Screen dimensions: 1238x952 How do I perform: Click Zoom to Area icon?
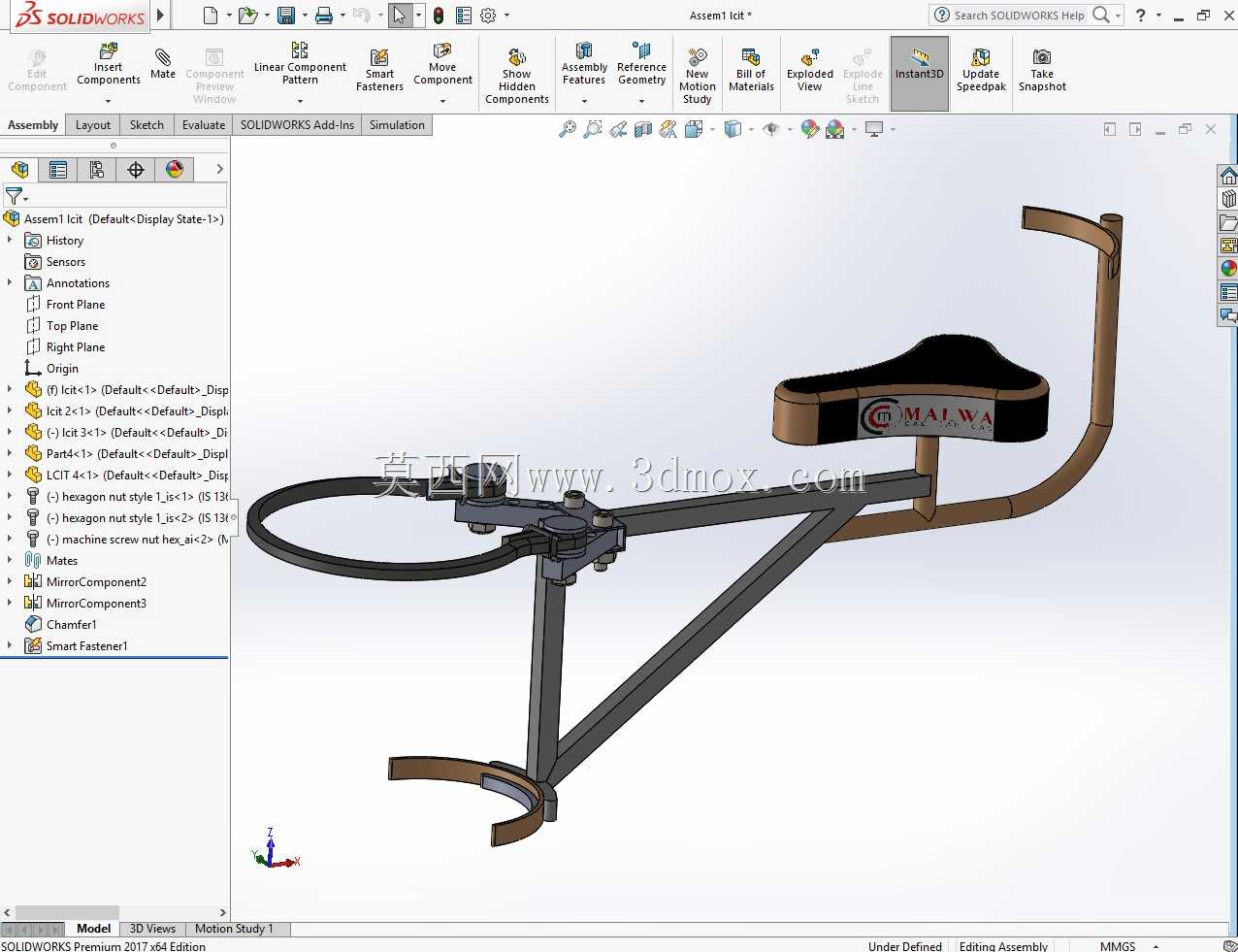click(x=593, y=129)
